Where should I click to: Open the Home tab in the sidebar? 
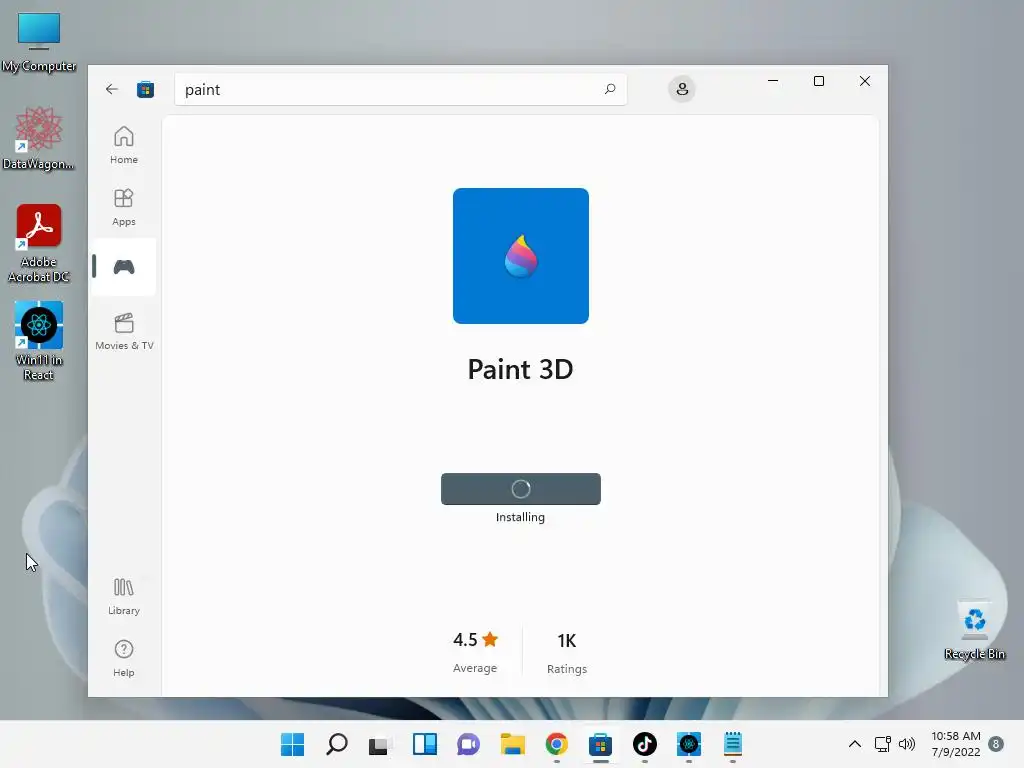pos(123,145)
